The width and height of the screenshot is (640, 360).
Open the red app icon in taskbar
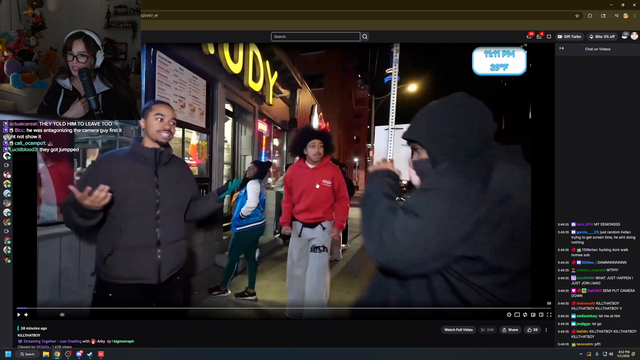click(101, 354)
